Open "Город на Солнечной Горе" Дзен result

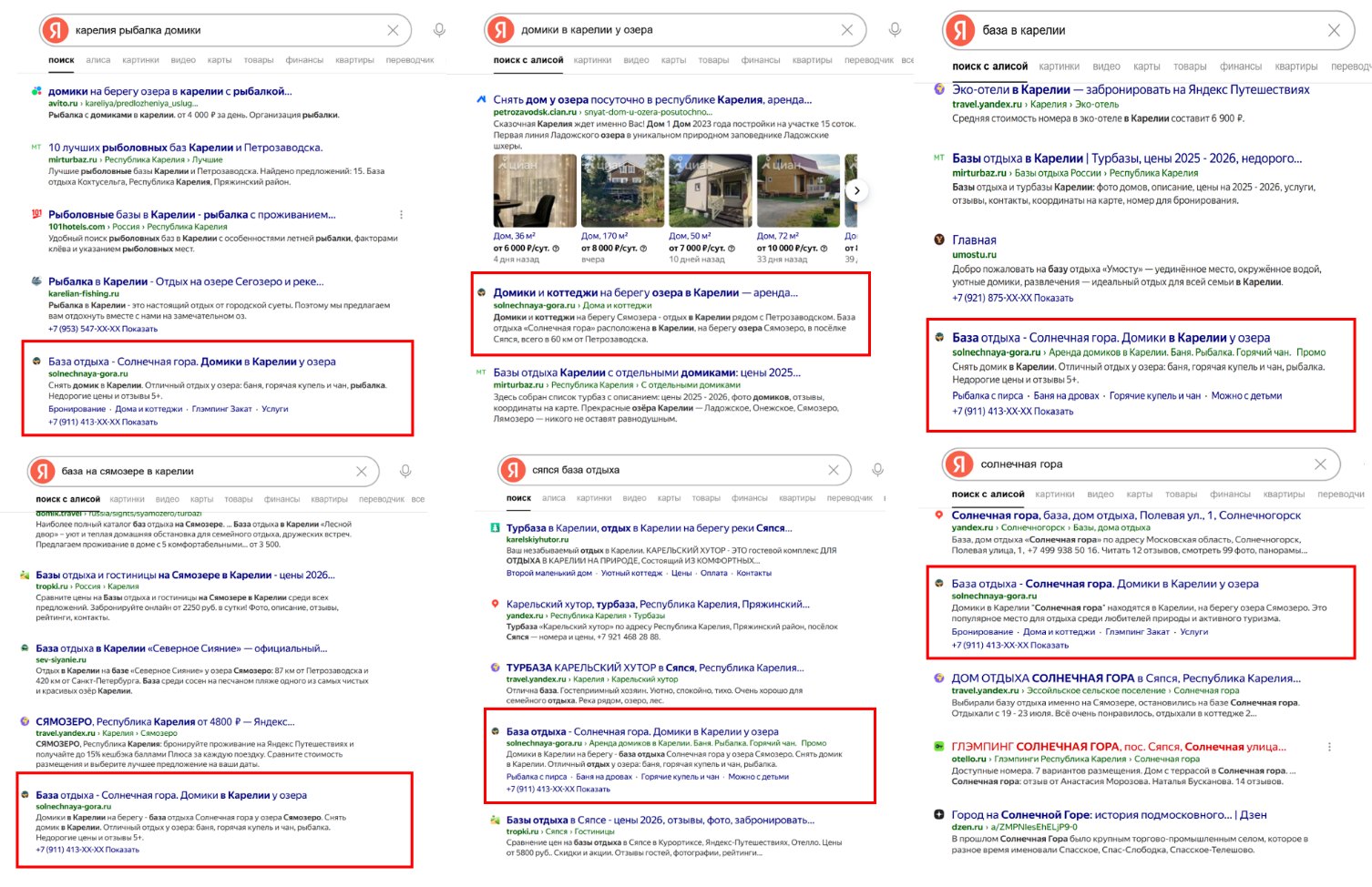[x=1110, y=815]
